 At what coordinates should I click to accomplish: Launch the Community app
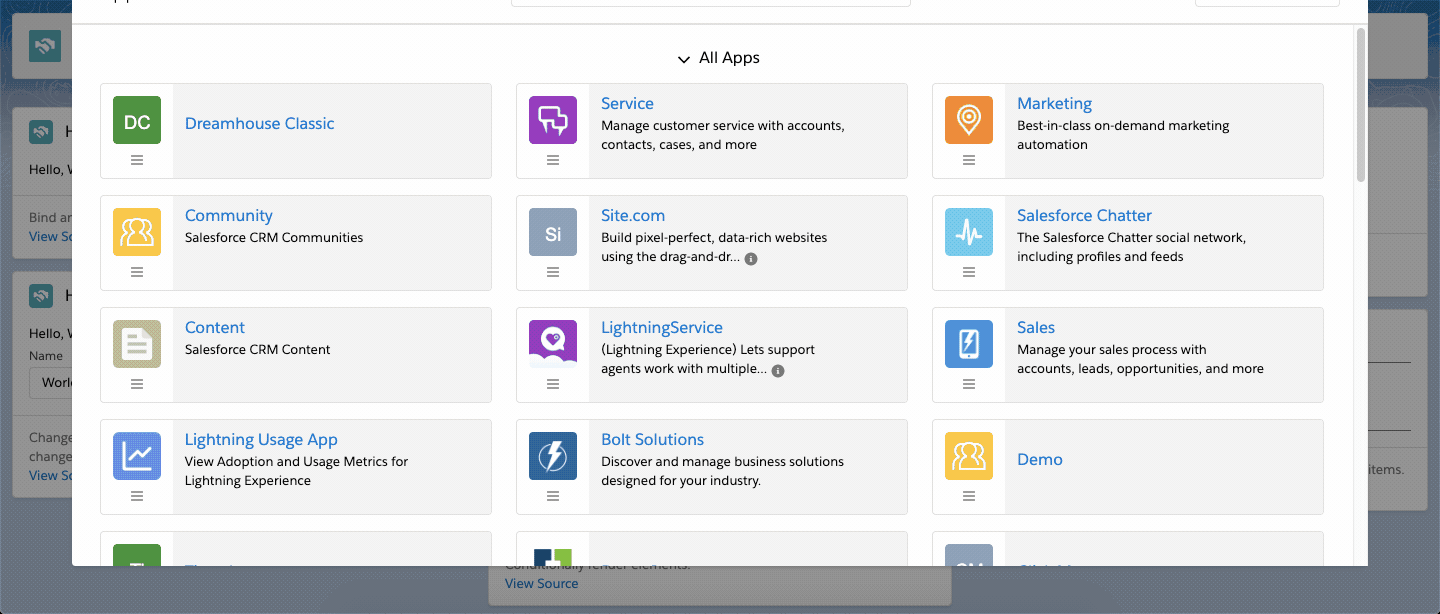(x=228, y=215)
